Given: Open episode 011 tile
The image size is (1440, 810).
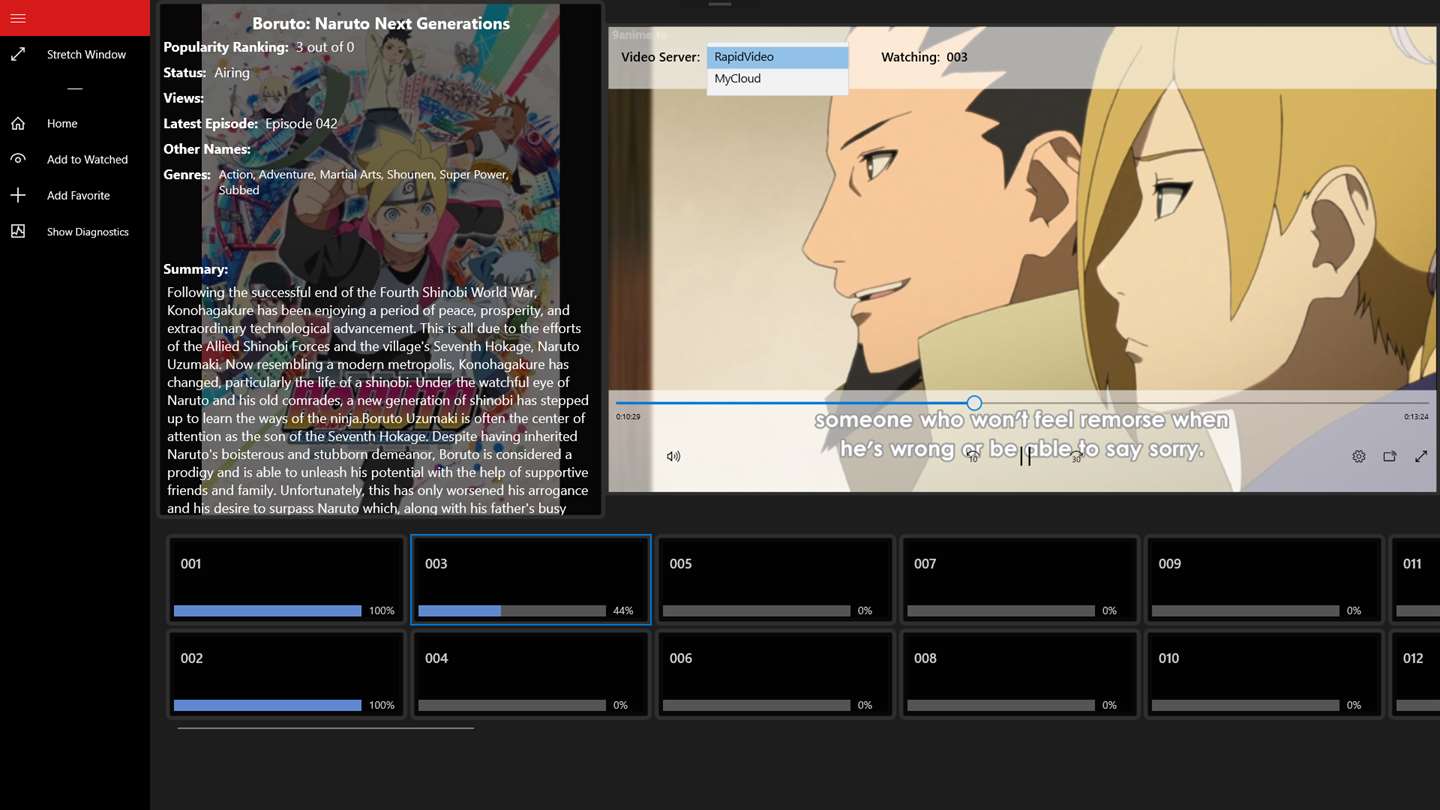Looking at the screenshot, I should point(1415,580).
